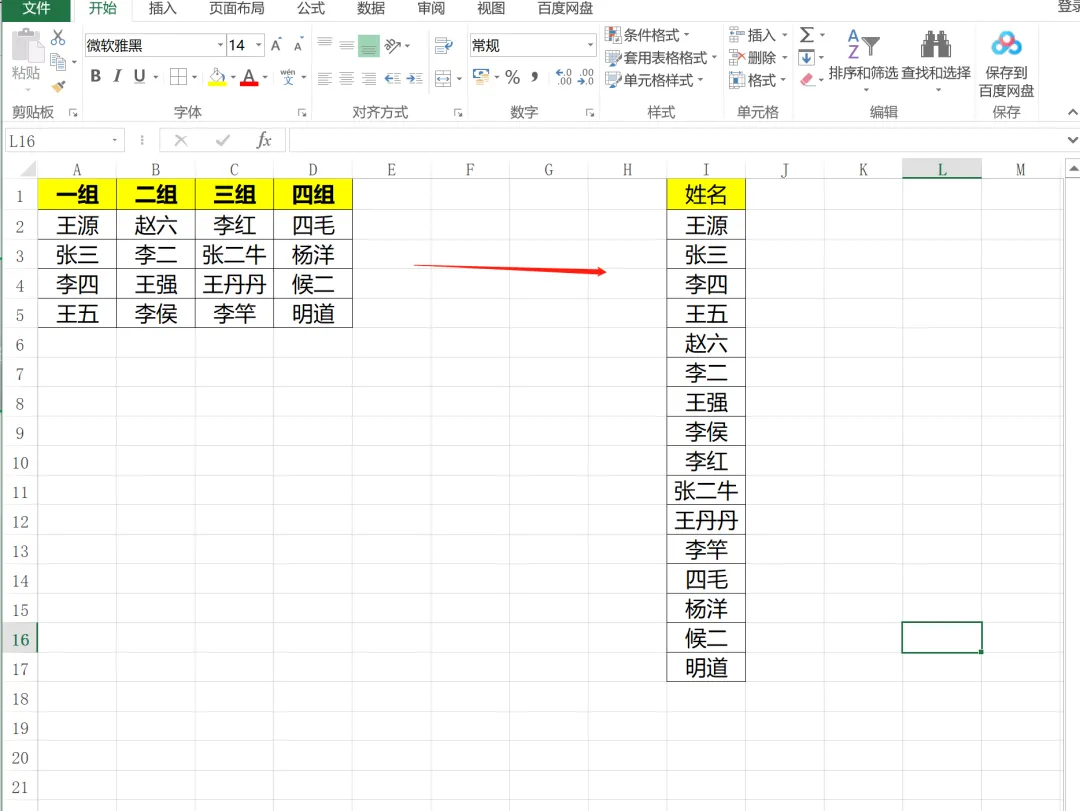Switch to the 页面布局 tab
Viewport: 1080px width, 811px height.
[236, 9]
